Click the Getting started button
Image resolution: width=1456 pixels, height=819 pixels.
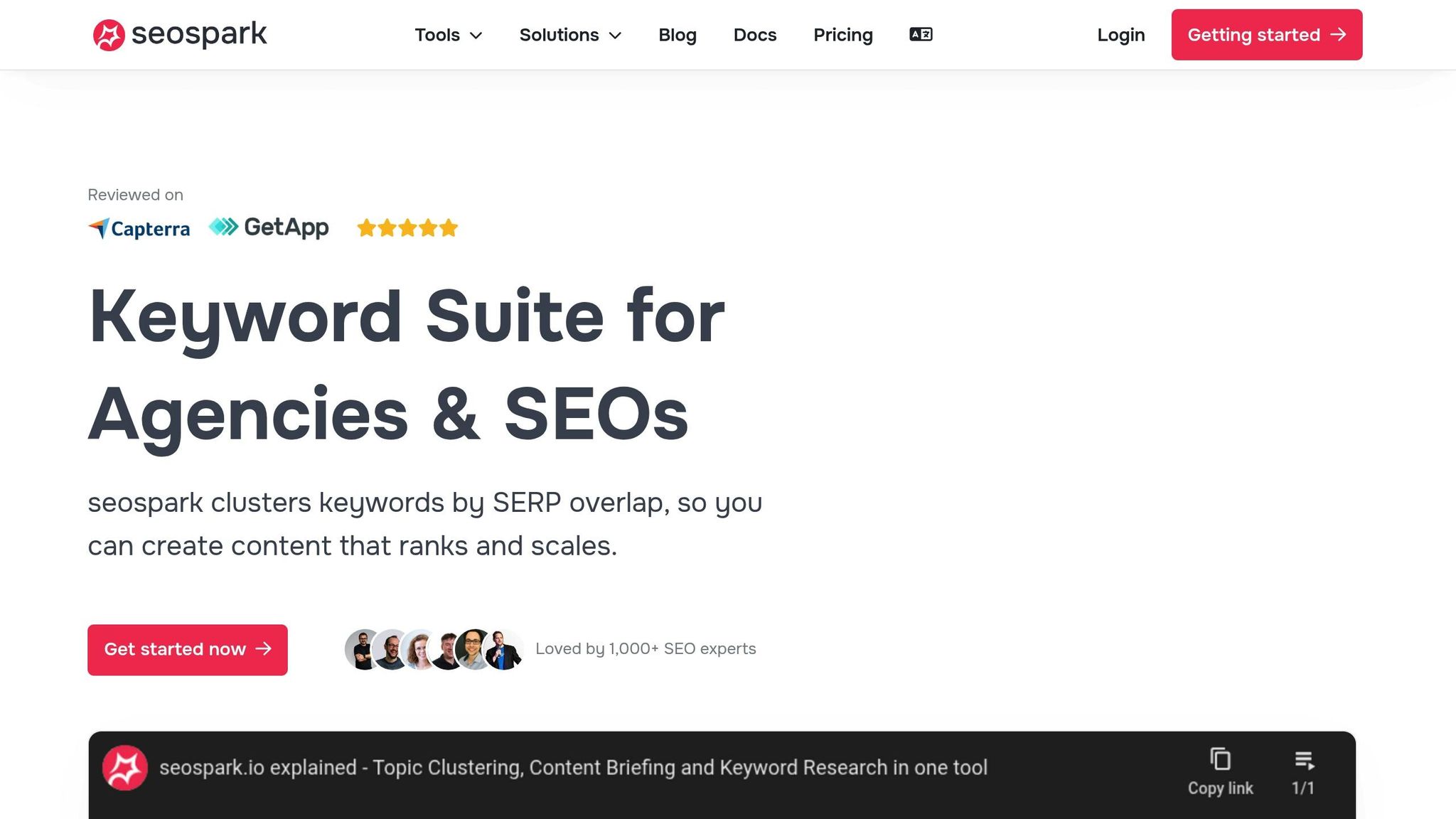pos(1266,34)
